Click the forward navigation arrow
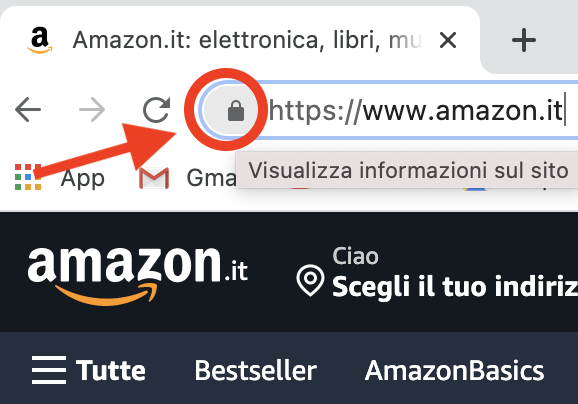This screenshot has width=578, height=404. (x=92, y=109)
